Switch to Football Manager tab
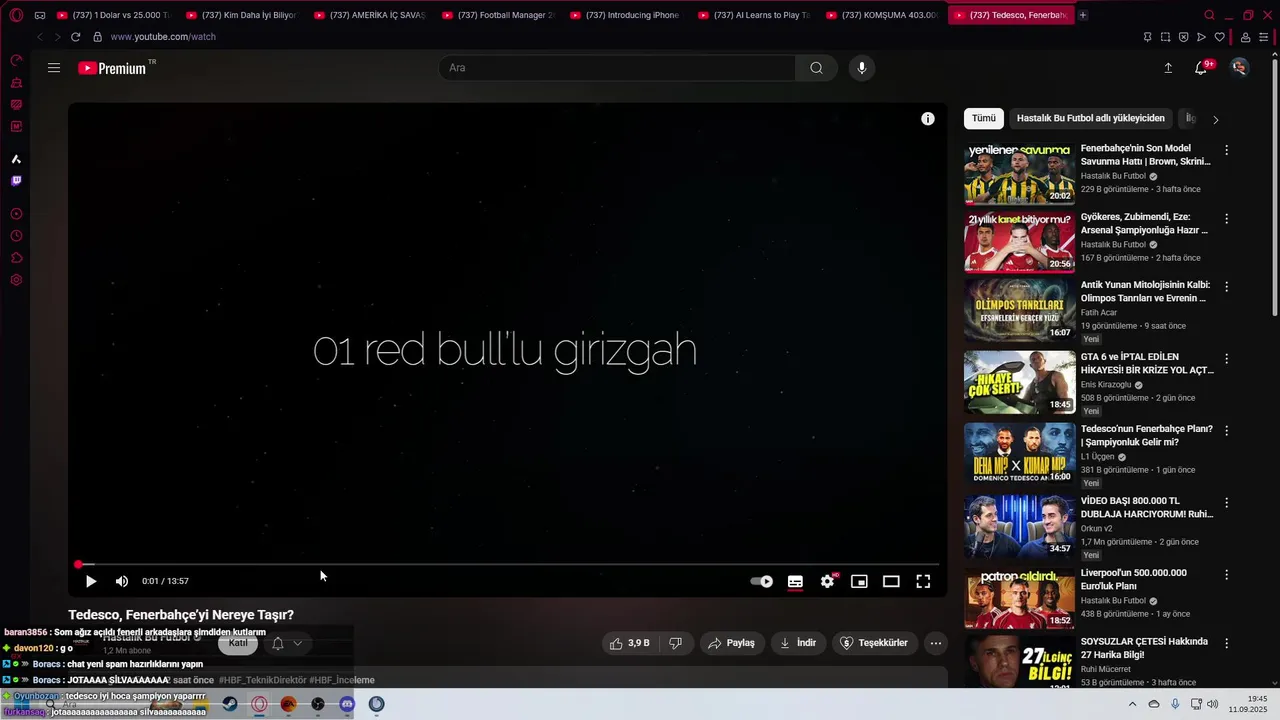 tap(499, 15)
